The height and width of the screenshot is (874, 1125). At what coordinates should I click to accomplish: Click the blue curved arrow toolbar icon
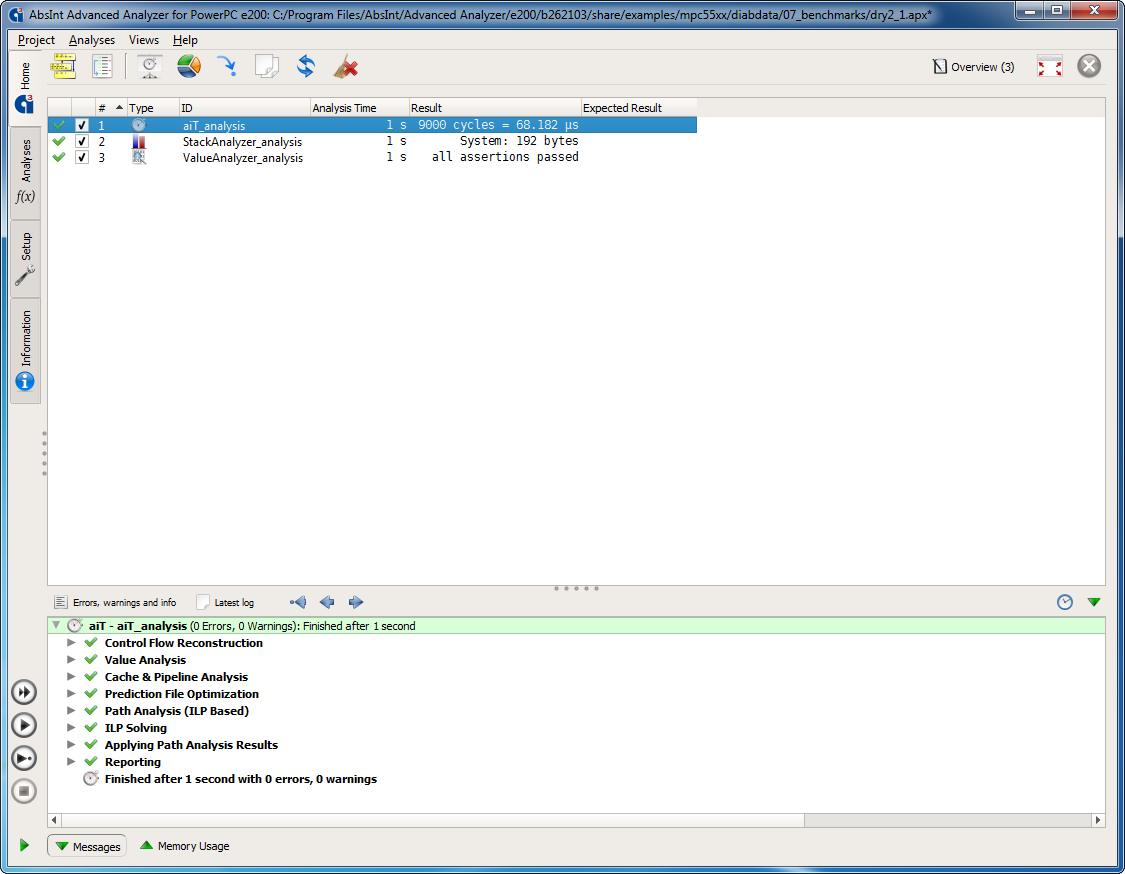click(227, 67)
